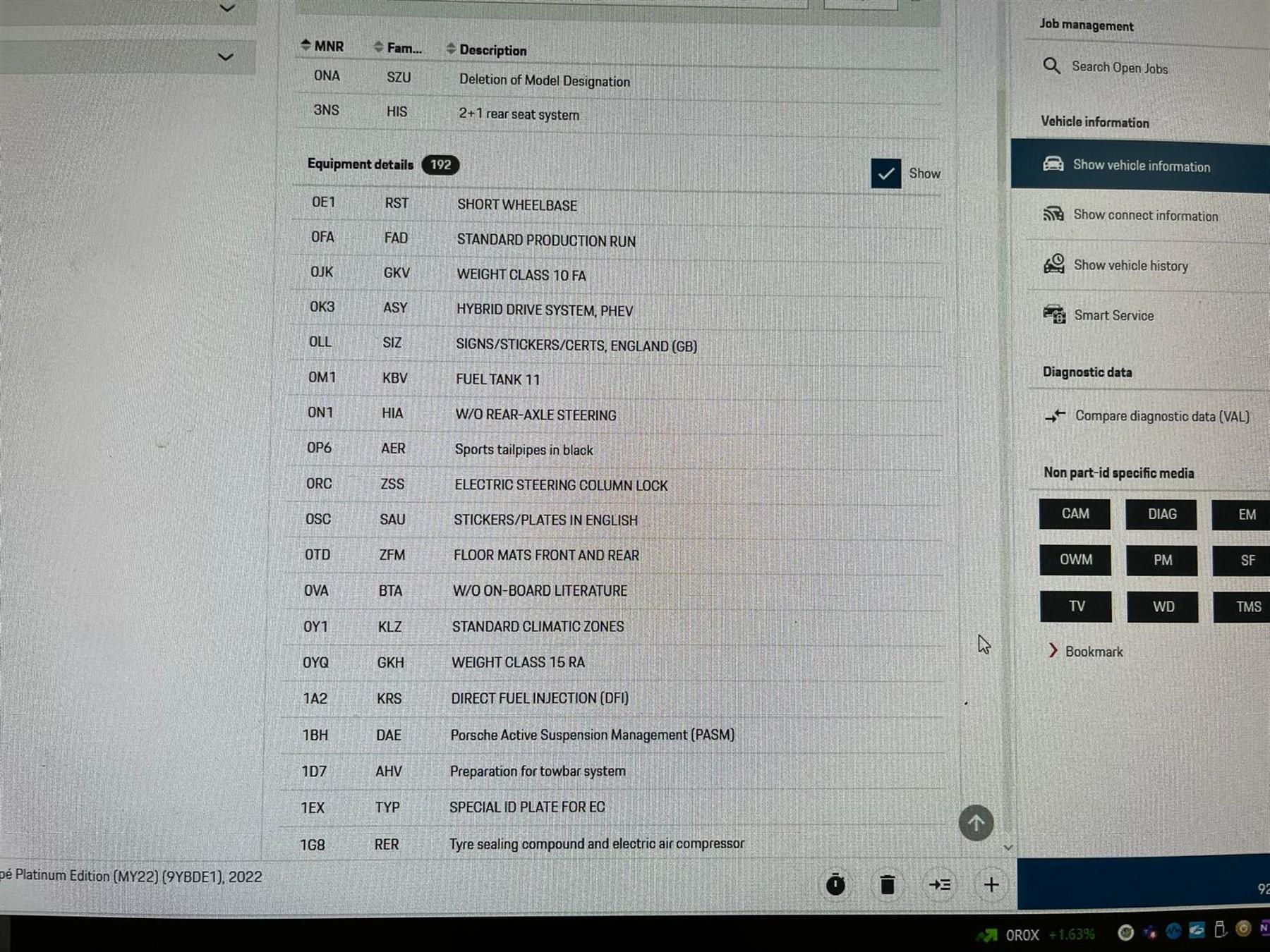Click the stopwatch timer icon in bottom toolbar

point(835,884)
